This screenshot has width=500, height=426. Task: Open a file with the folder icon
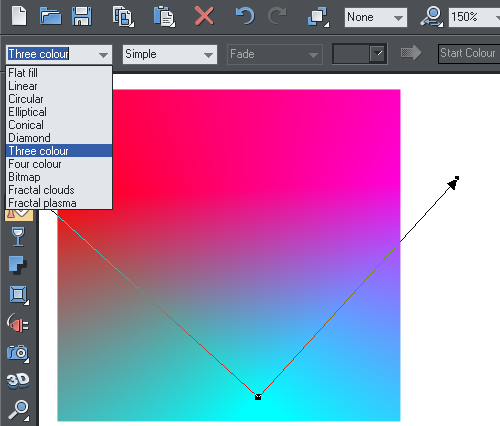(50, 16)
